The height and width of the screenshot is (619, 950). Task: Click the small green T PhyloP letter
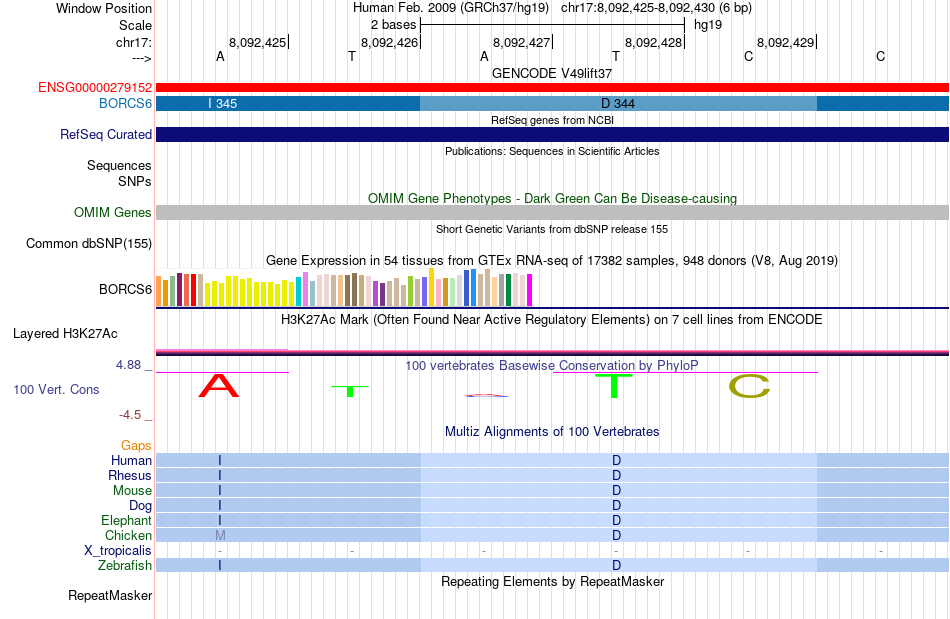coord(350,391)
